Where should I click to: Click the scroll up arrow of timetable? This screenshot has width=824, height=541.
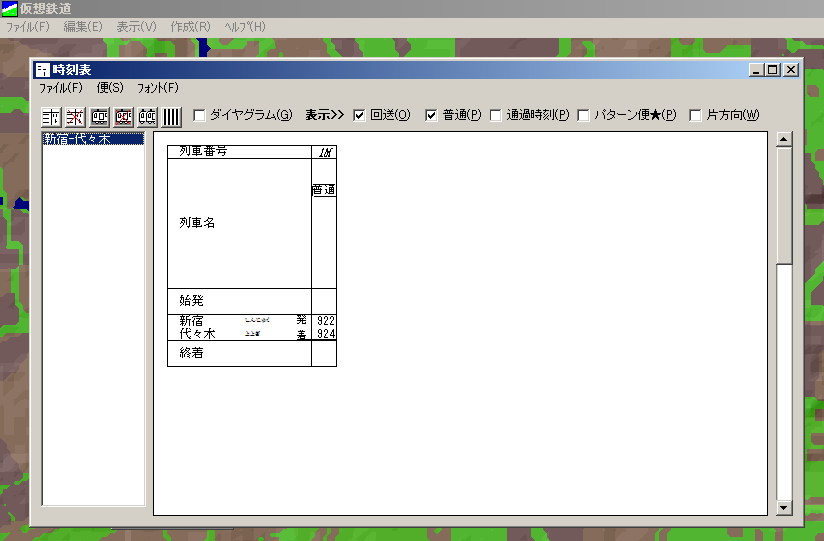point(784,139)
